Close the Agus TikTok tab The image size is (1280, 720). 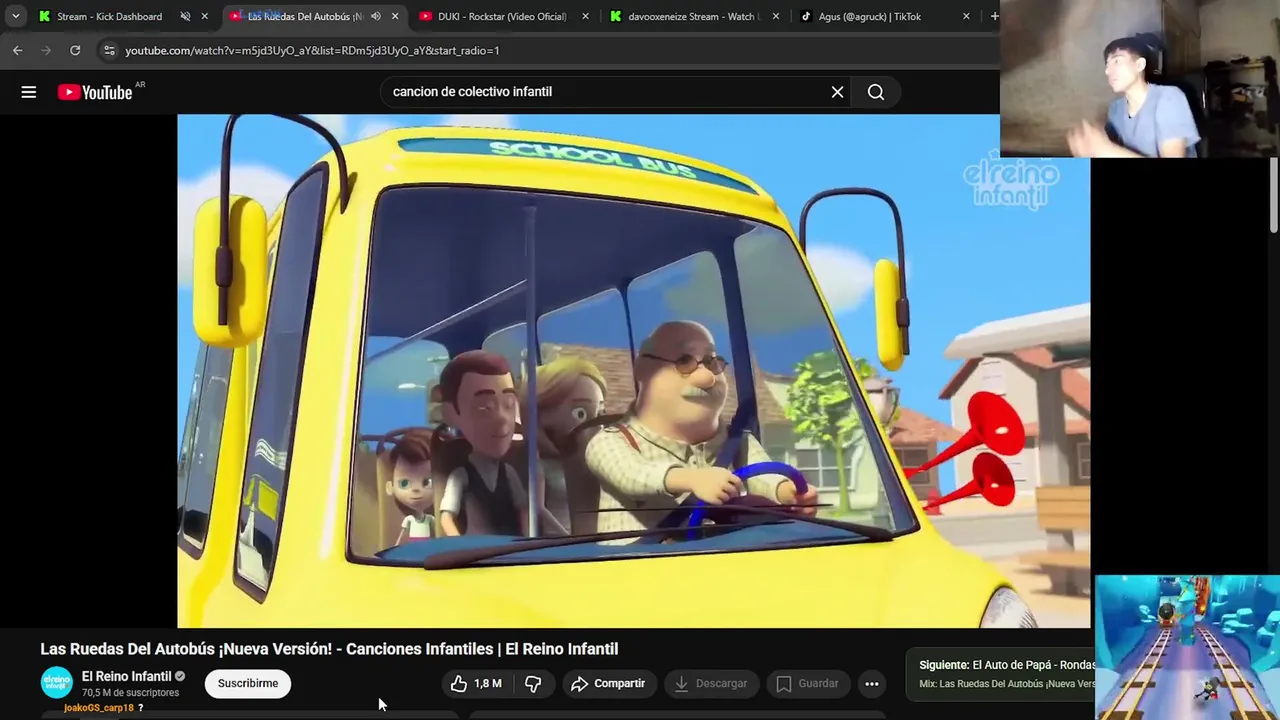click(966, 16)
